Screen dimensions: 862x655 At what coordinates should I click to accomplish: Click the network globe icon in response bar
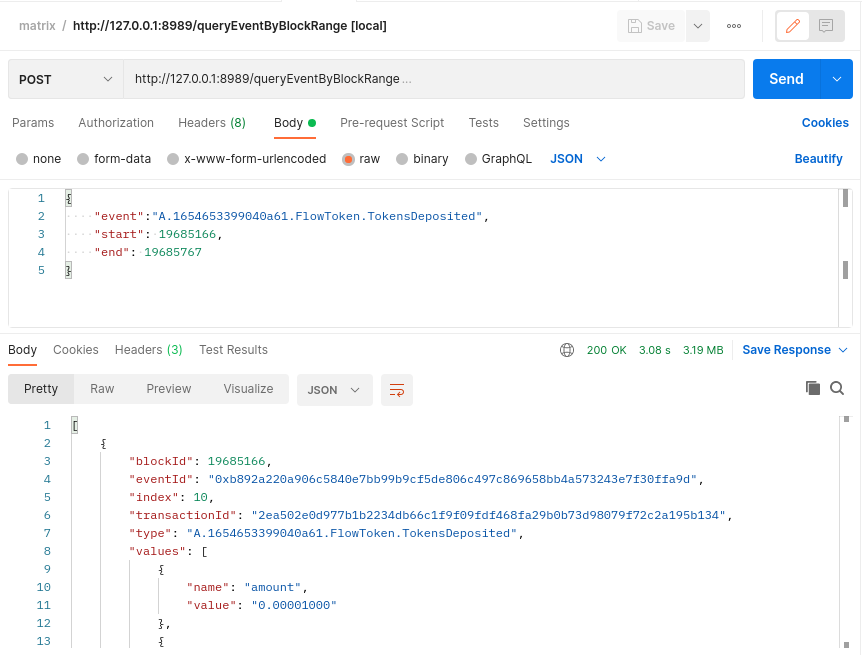pyautogui.click(x=567, y=350)
